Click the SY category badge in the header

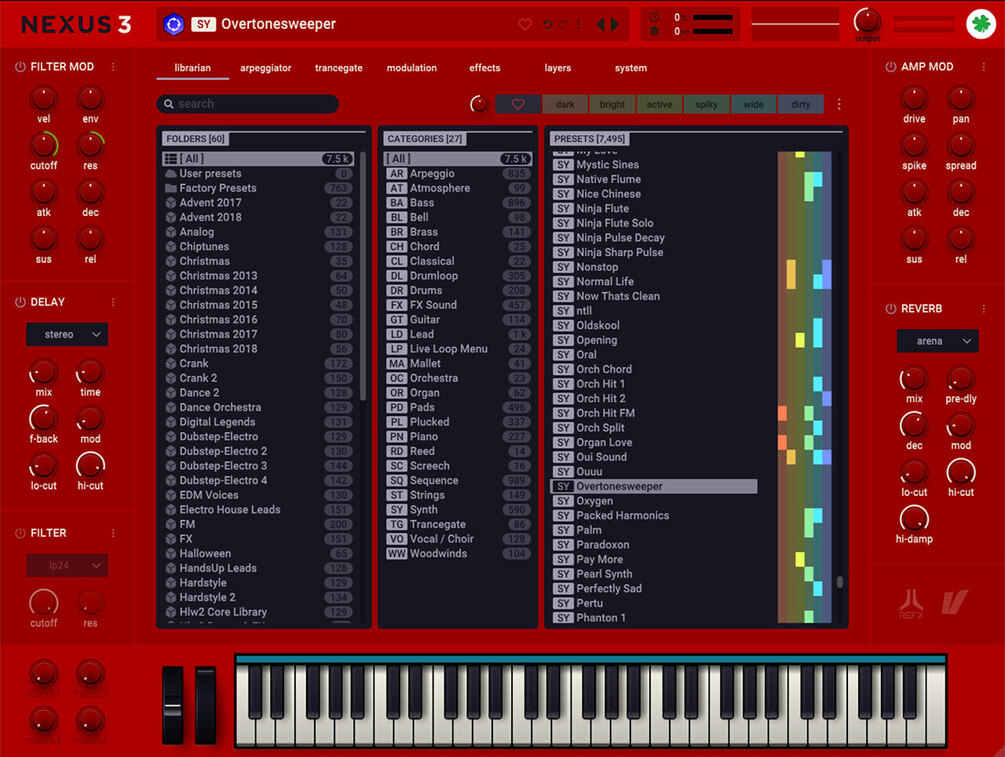pyautogui.click(x=203, y=24)
